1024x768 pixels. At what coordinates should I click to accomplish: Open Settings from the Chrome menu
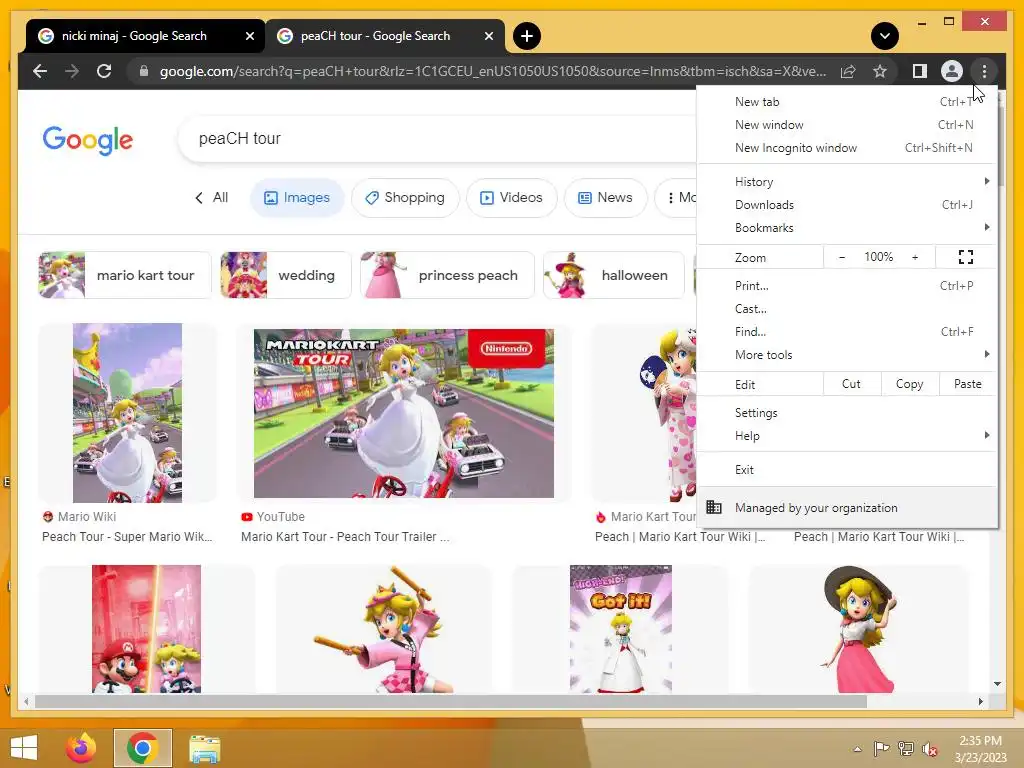(x=847, y=413)
